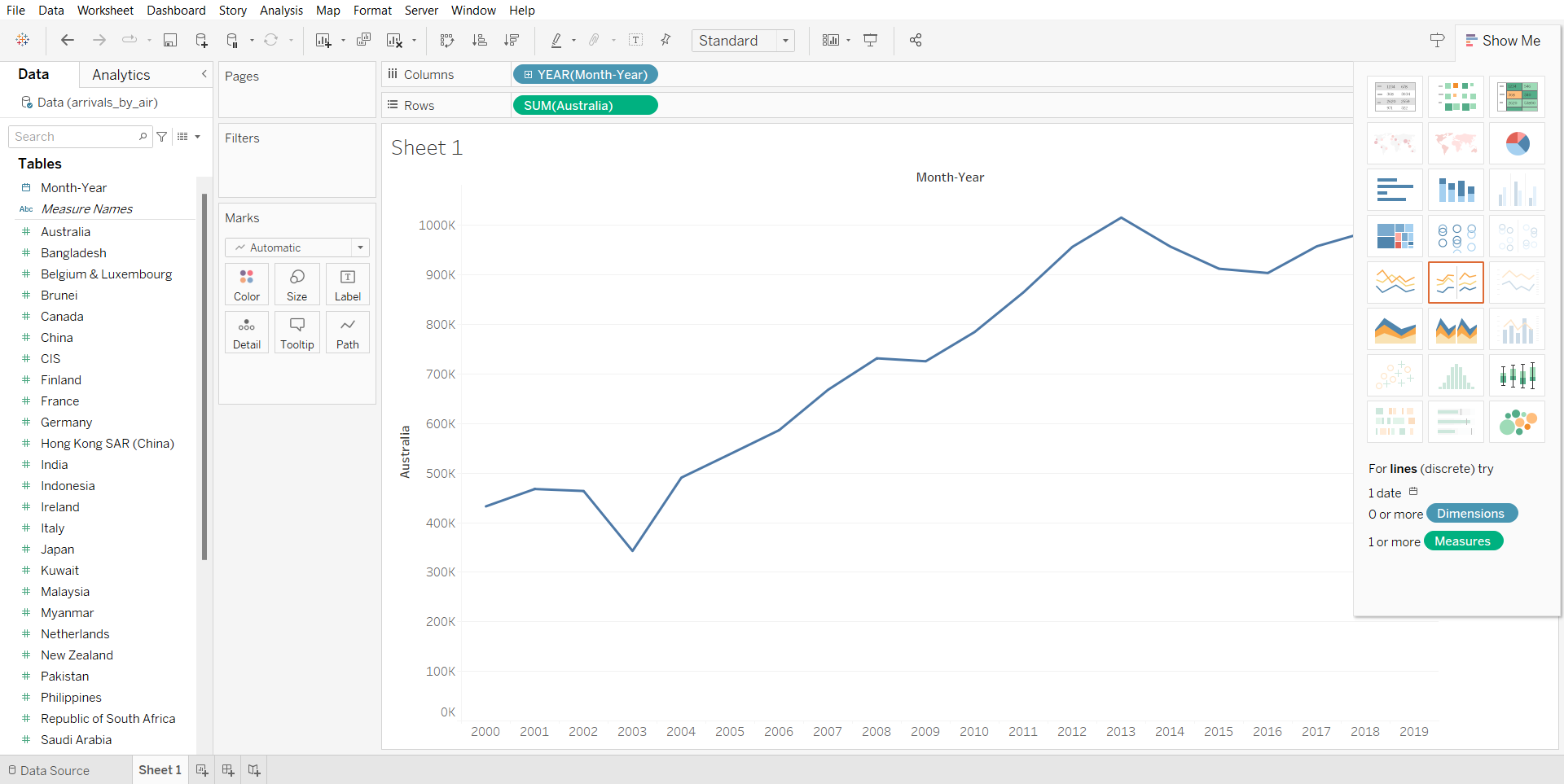Switch to the Analytics tab
The width and height of the screenshot is (1564, 784).
click(x=121, y=75)
